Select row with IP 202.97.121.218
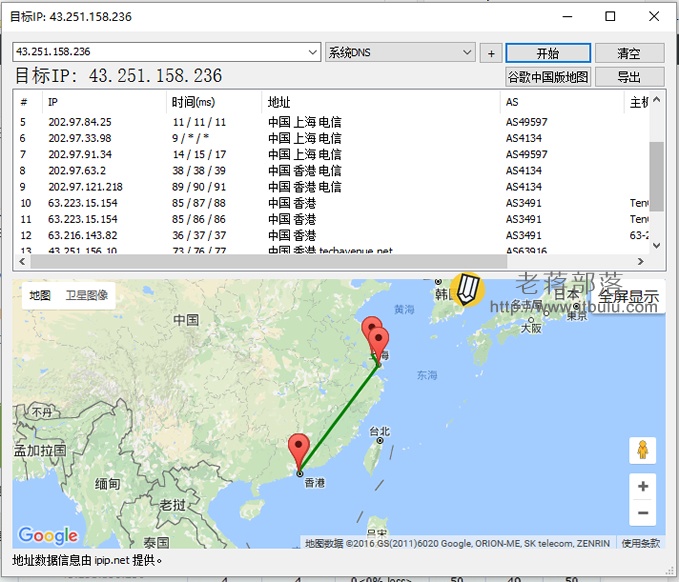Screen dimensions: 679x582 click(x=332, y=187)
